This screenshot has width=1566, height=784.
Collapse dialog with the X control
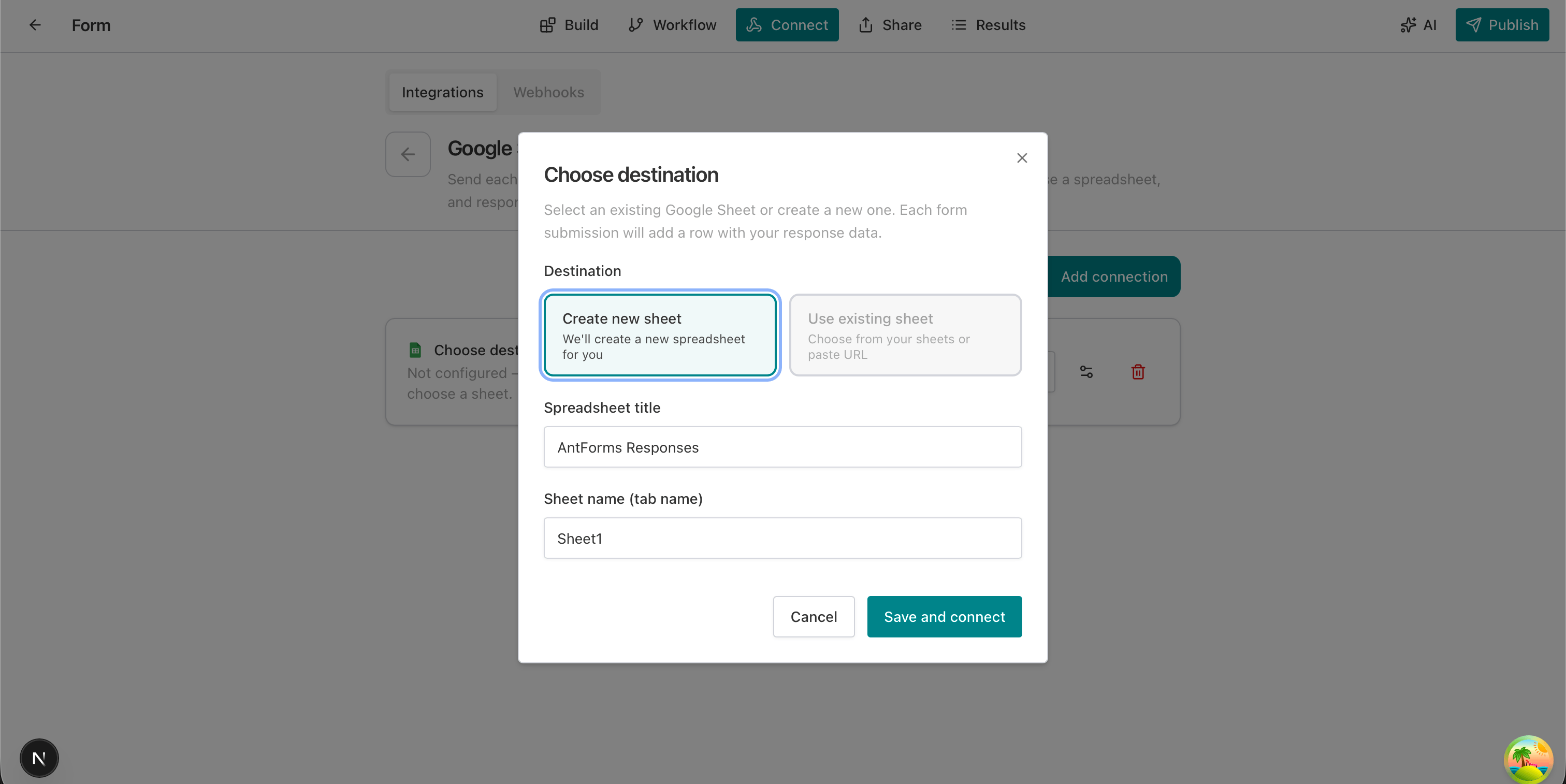(x=1022, y=157)
